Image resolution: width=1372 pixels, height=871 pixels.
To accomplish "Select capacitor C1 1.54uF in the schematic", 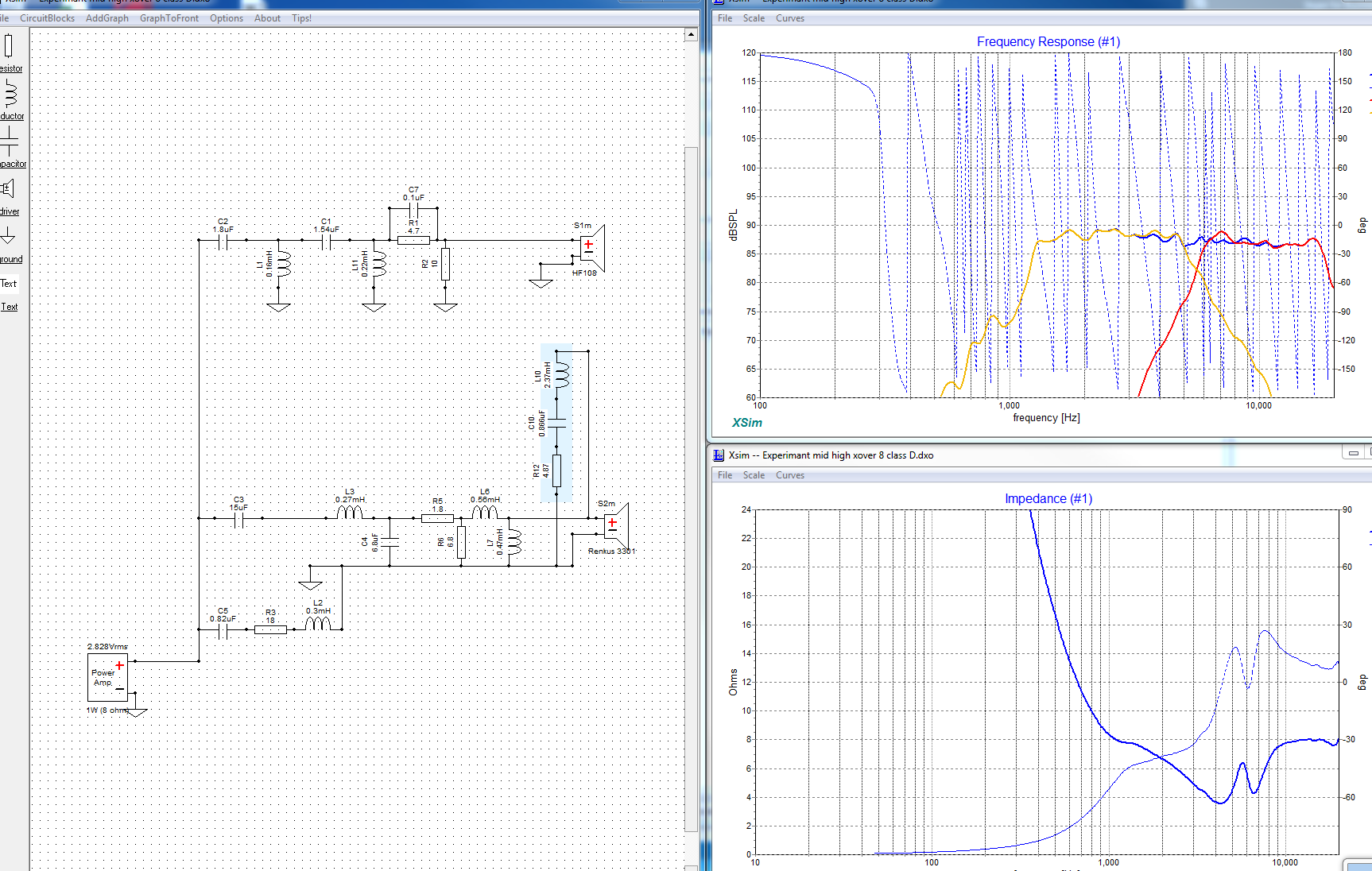I will pos(327,239).
